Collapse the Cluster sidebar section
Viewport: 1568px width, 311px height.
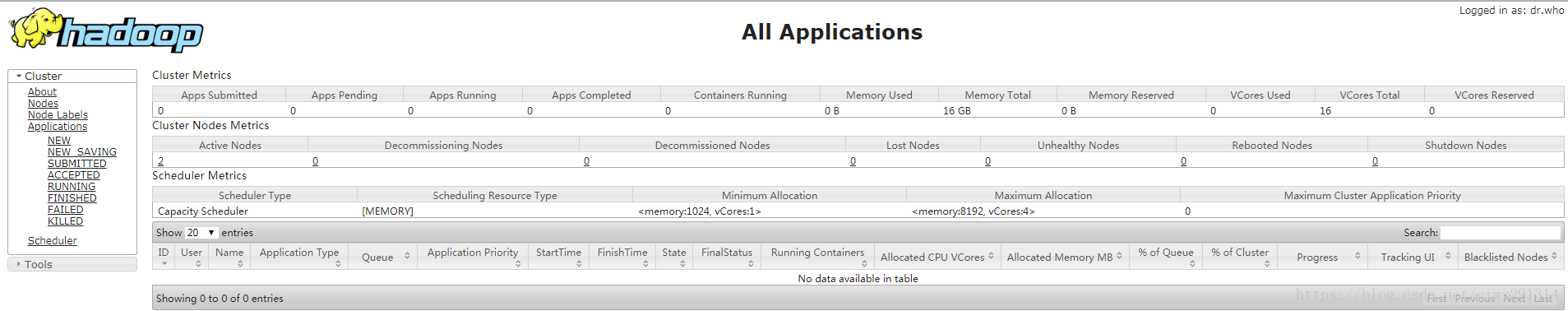click(72, 76)
